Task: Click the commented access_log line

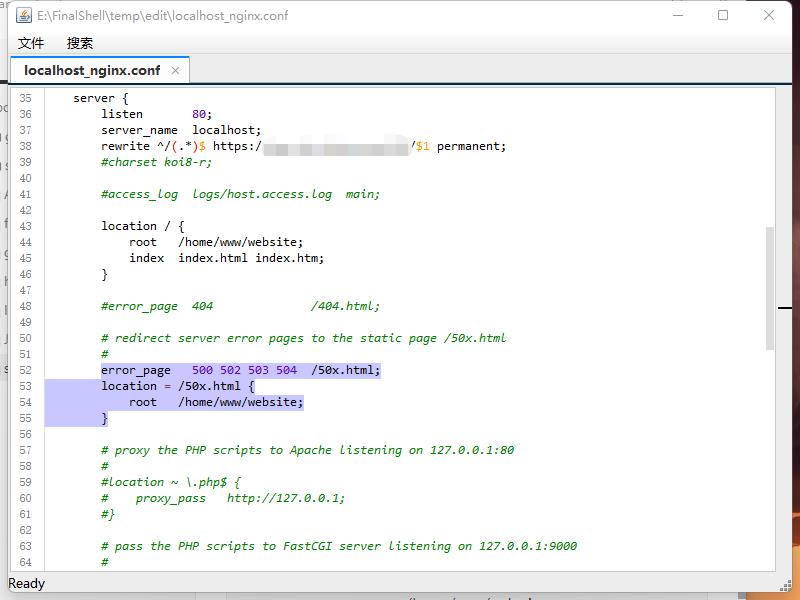Action: pyautogui.click(x=240, y=194)
